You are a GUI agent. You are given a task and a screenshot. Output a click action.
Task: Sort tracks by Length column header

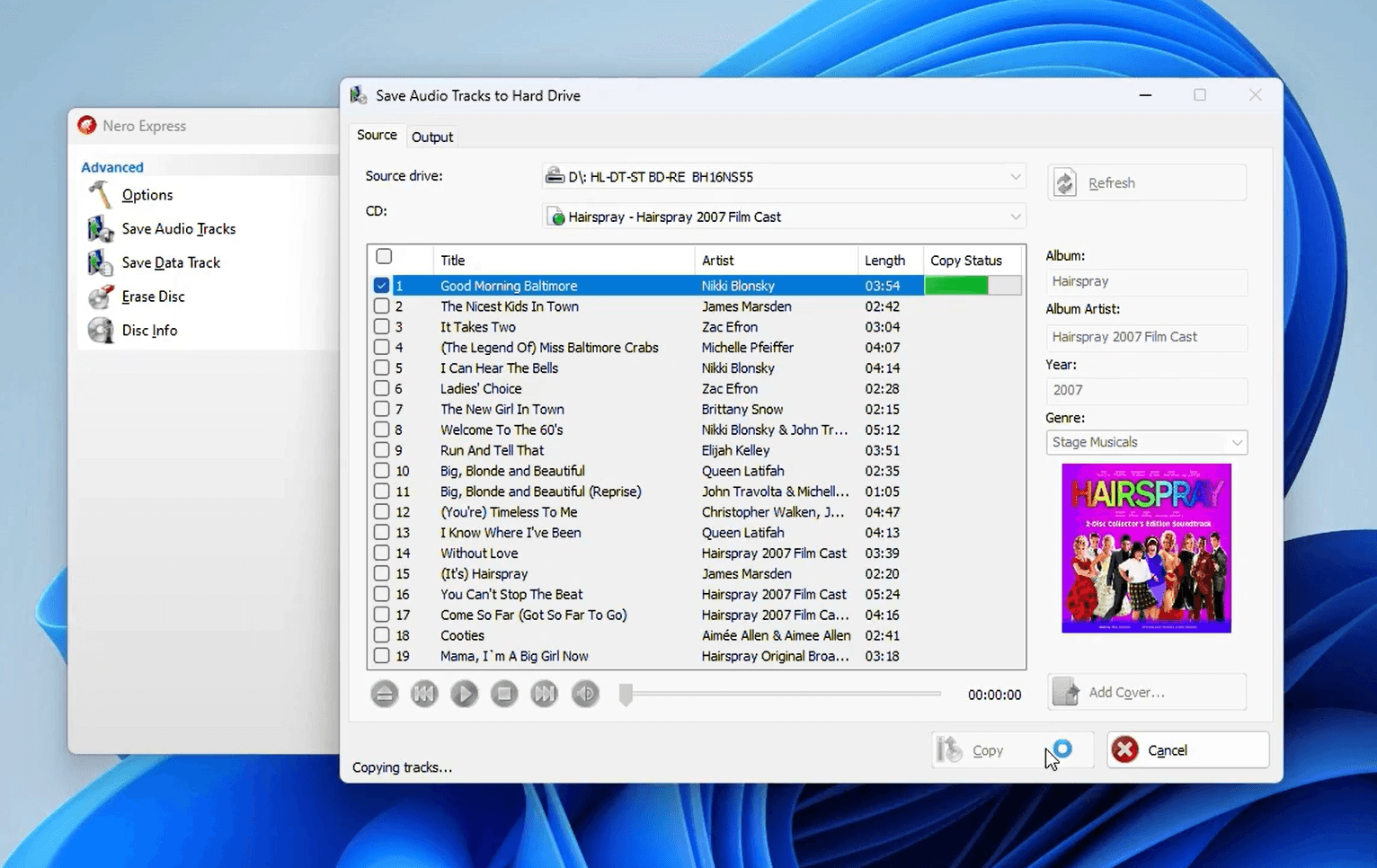(x=891, y=261)
